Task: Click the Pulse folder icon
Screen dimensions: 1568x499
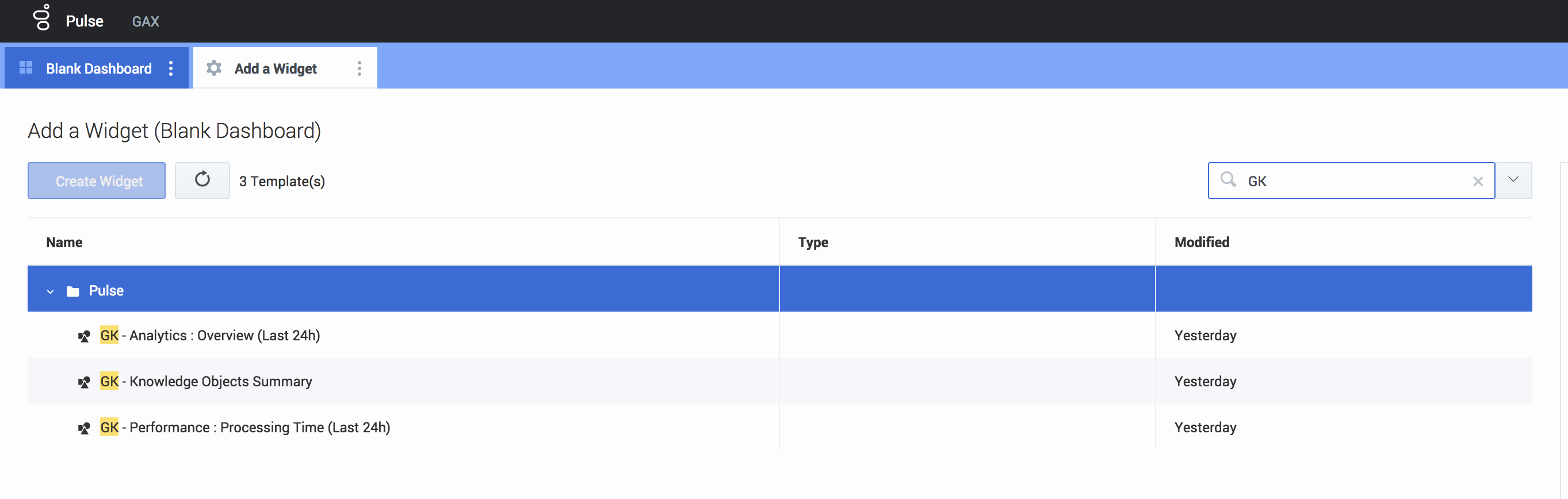Action: [73, 291]
